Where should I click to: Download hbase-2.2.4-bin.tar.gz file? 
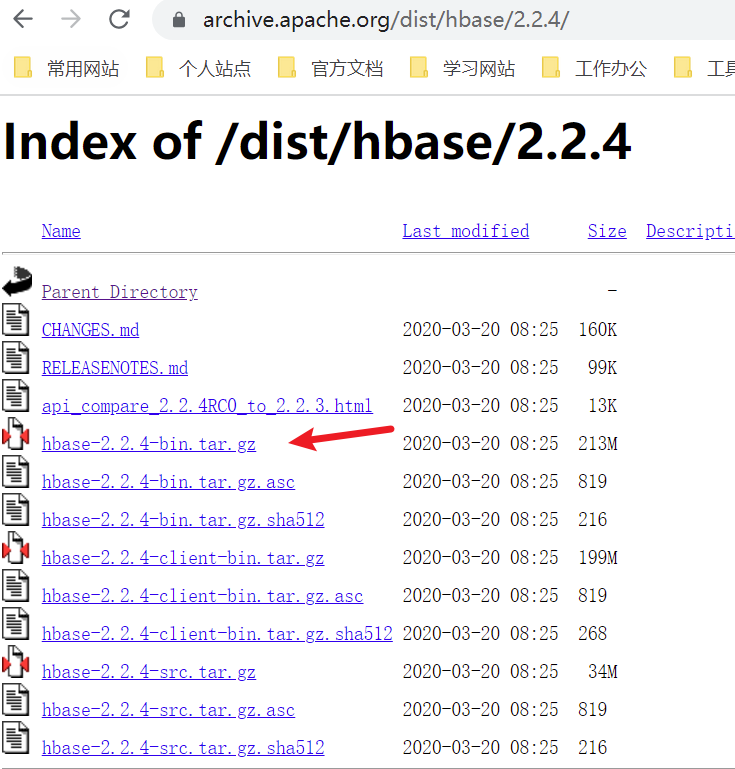pos(149,444)
